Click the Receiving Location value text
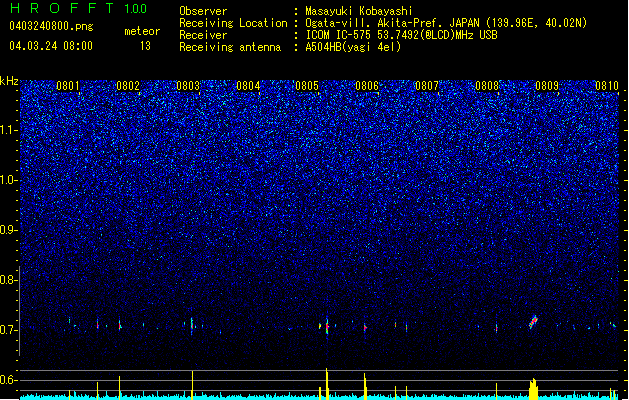Viewport: 629px width, 400px height. (446, 23)
